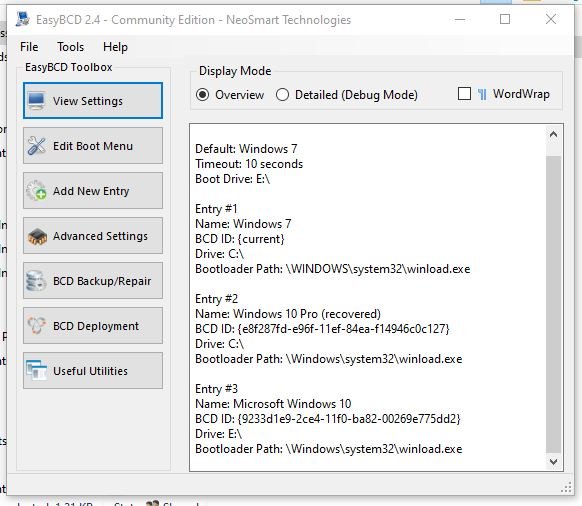Click the vertical scrollbar thumb
The height and width of the screenshot is (506, 582).
point(553,304)
